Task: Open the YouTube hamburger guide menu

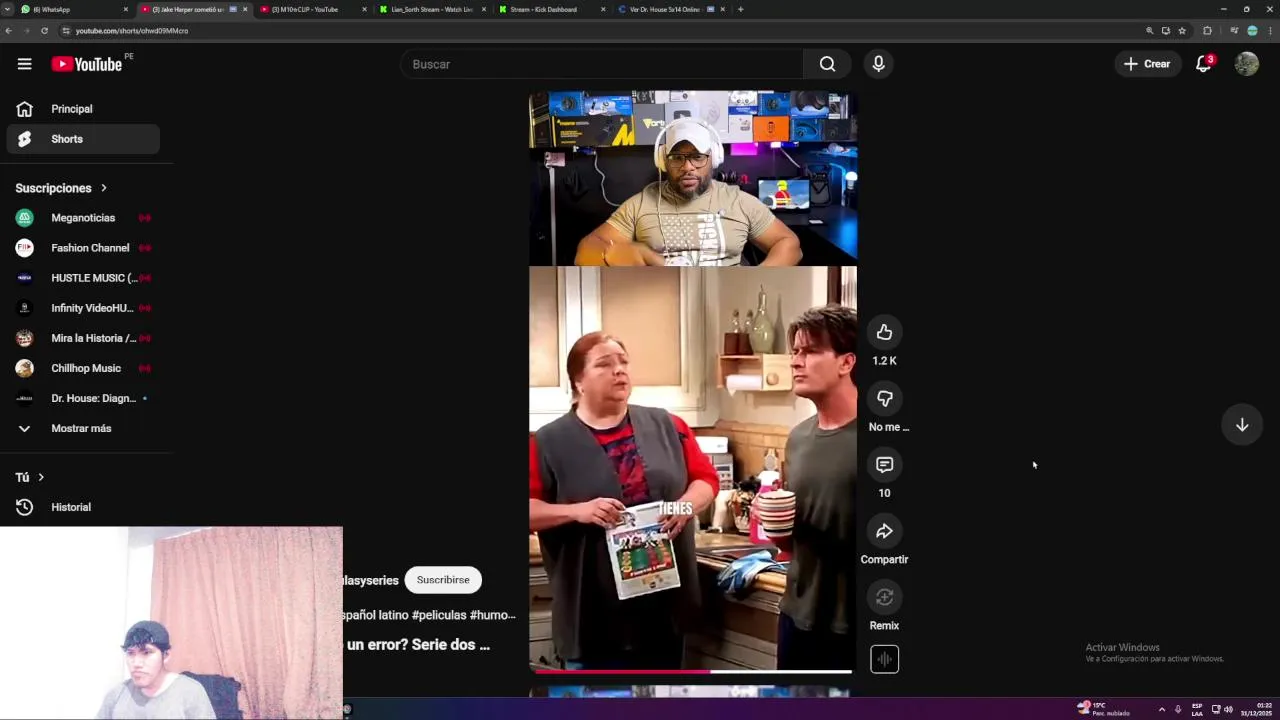Action: [x=24, y=64]
